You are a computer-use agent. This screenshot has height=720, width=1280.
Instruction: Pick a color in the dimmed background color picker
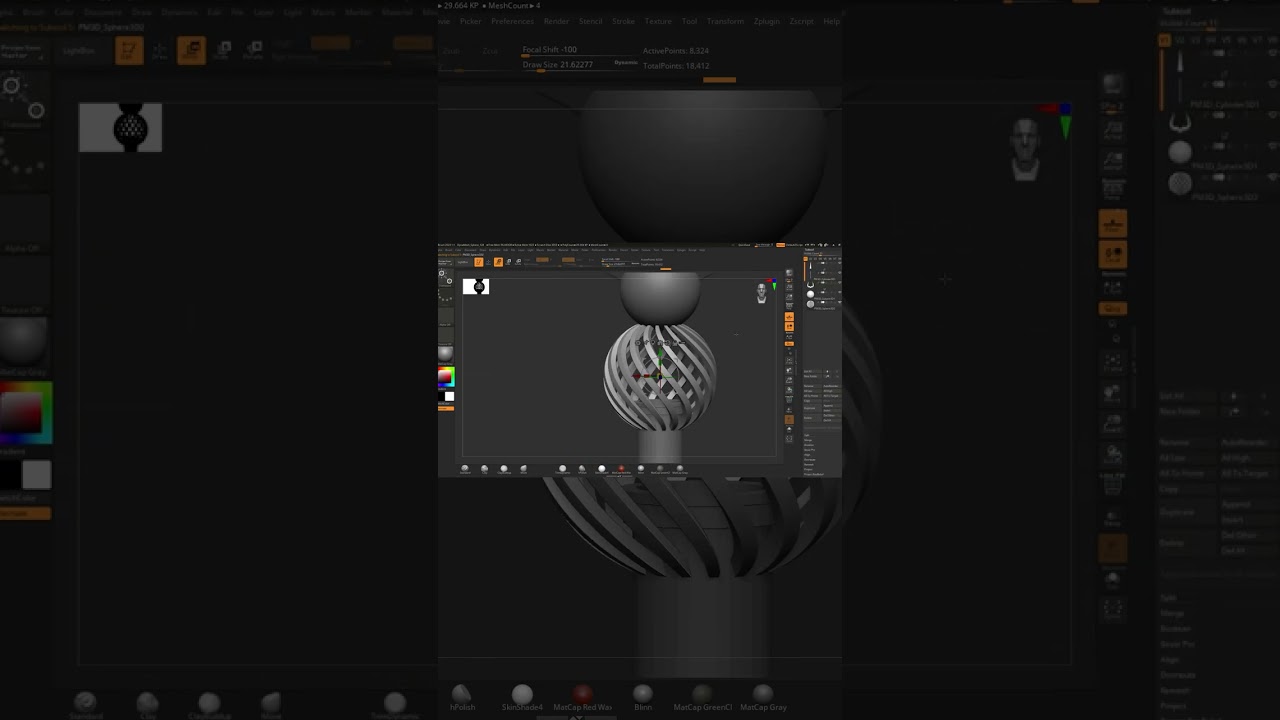(x=25, y=412)
